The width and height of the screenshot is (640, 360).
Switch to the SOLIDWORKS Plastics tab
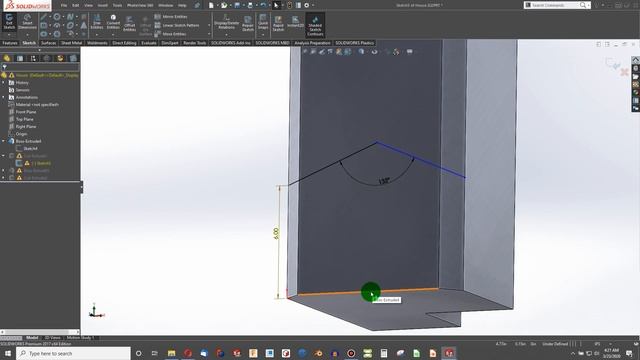[x=355, y=43]
